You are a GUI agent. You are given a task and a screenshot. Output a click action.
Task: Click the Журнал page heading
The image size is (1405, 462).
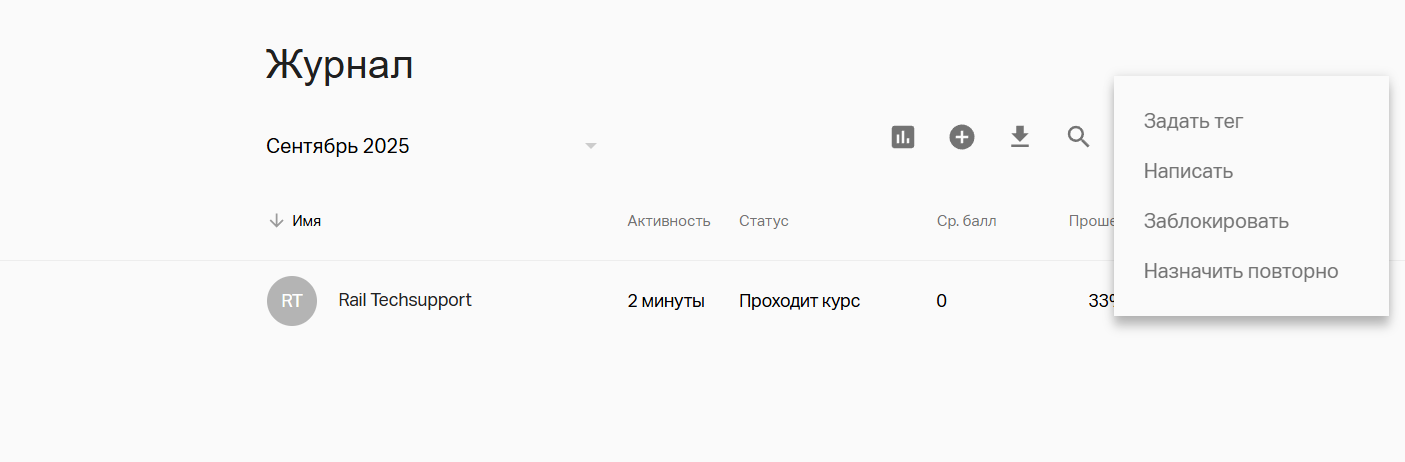(339, 65)
